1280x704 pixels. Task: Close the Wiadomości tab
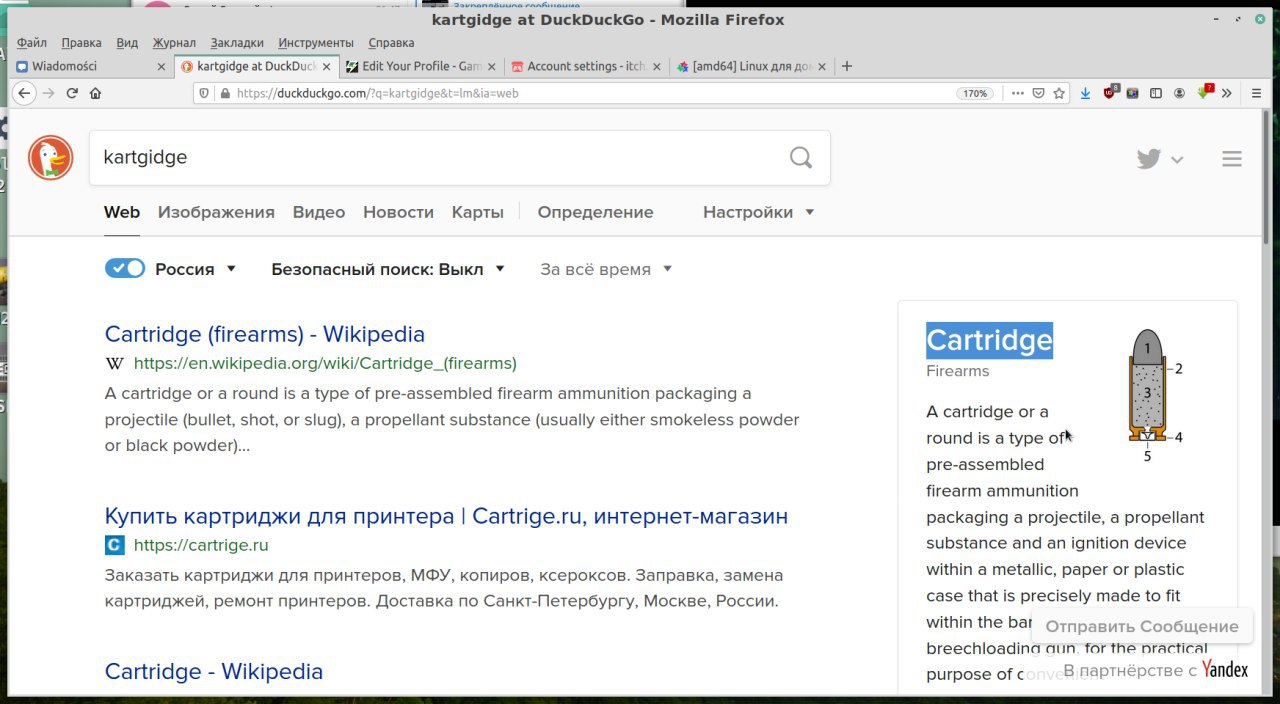(x=161, y=66)
